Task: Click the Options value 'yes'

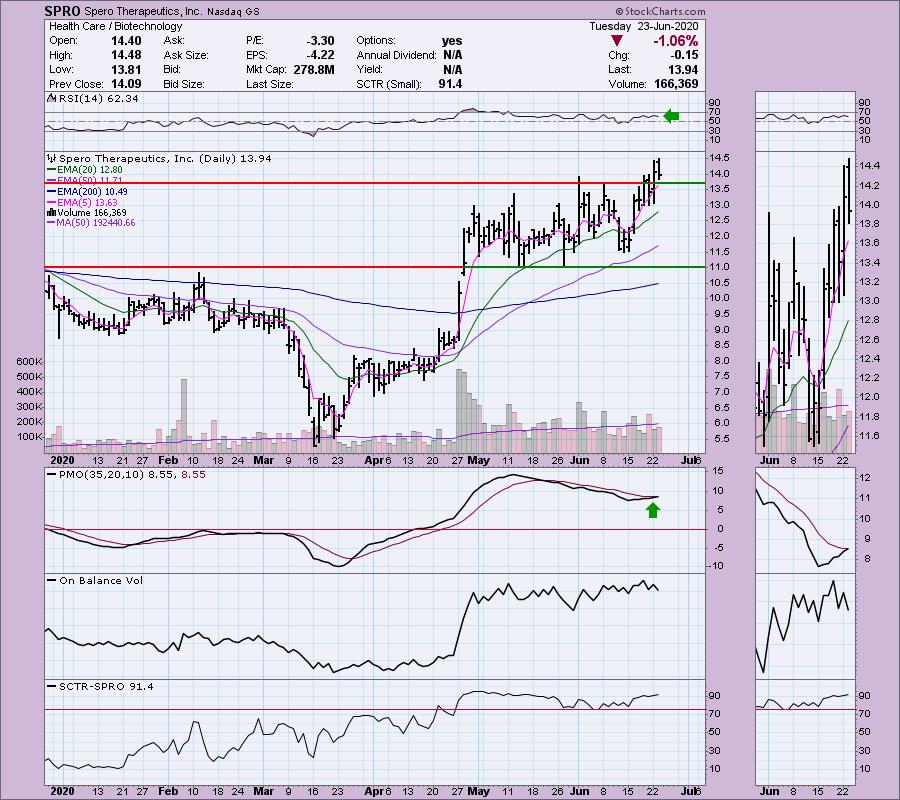Action: click(x=452, y=41)
